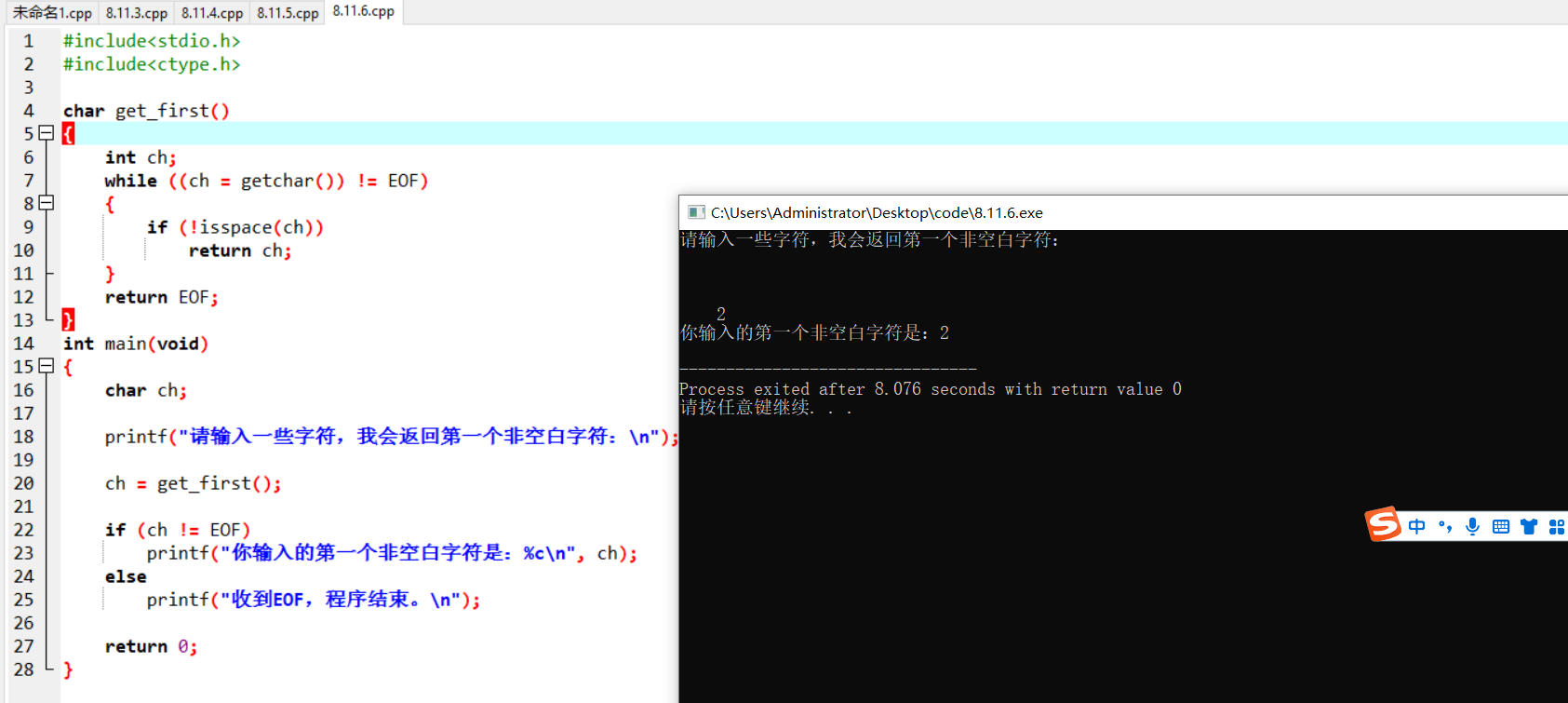1568x703 pixels.
Task: Toggle punctuation mode in Sogou toolbar
Action: [x=1445, y=526]
